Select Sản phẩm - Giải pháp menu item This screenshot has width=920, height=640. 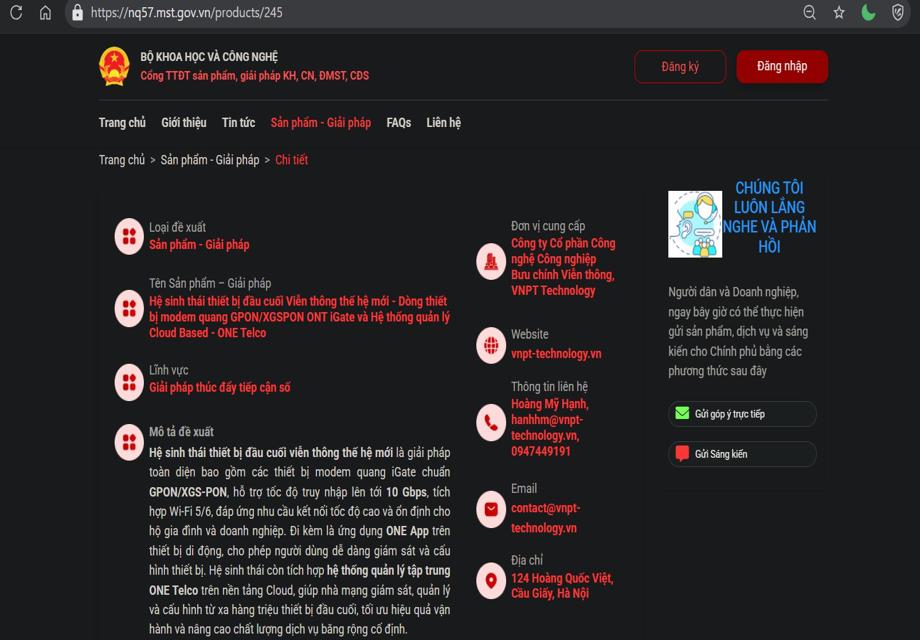(321, 123)
